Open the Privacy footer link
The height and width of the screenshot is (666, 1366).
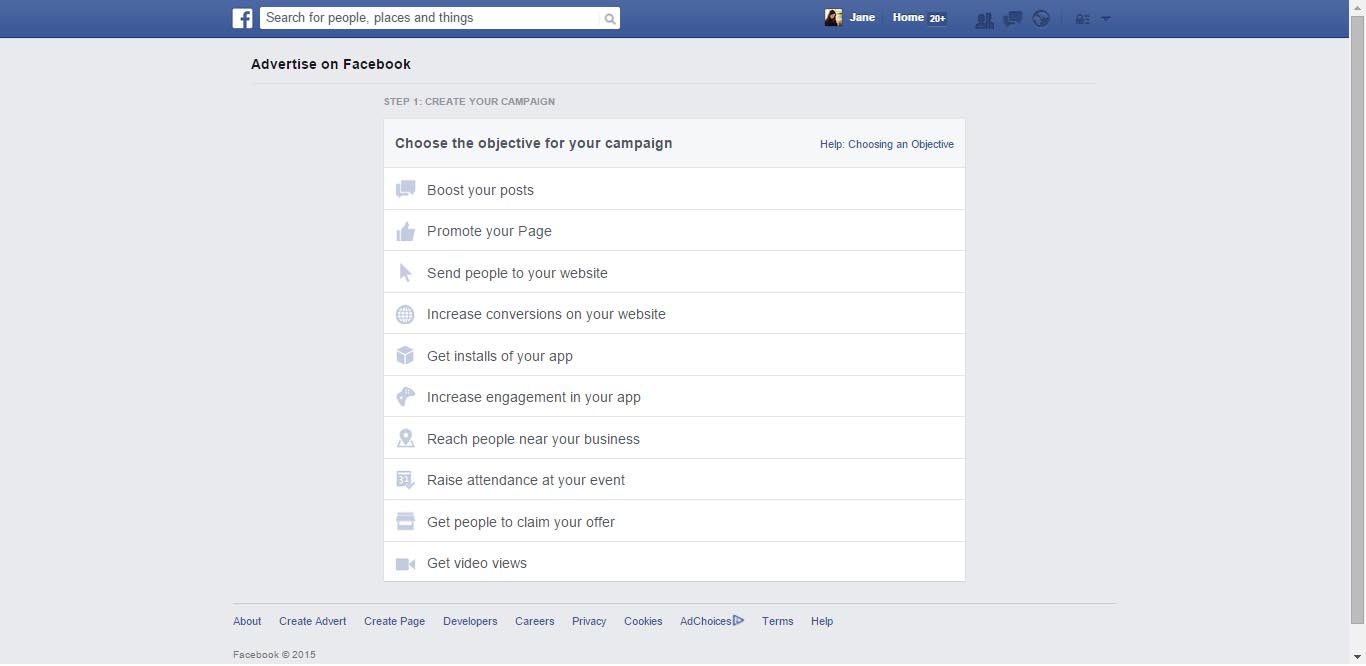tap(589, 621)
